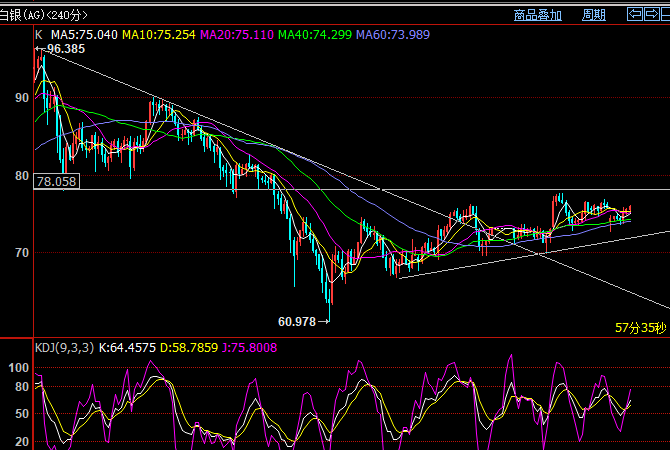The height and width of the screenshot is (450, 670).
Task: Click the boxed 78.058 price level label
Action: (56, 182)
